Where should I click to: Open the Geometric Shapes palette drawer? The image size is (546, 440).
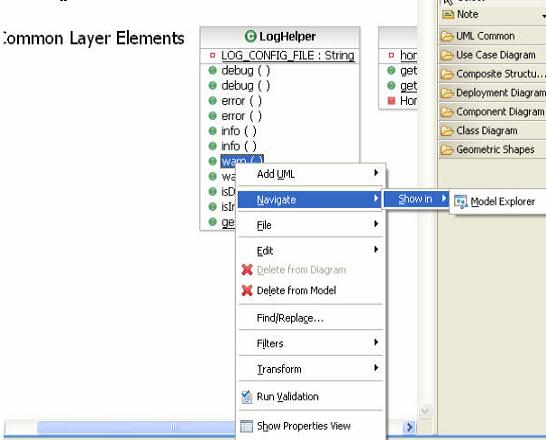[492, 150]
